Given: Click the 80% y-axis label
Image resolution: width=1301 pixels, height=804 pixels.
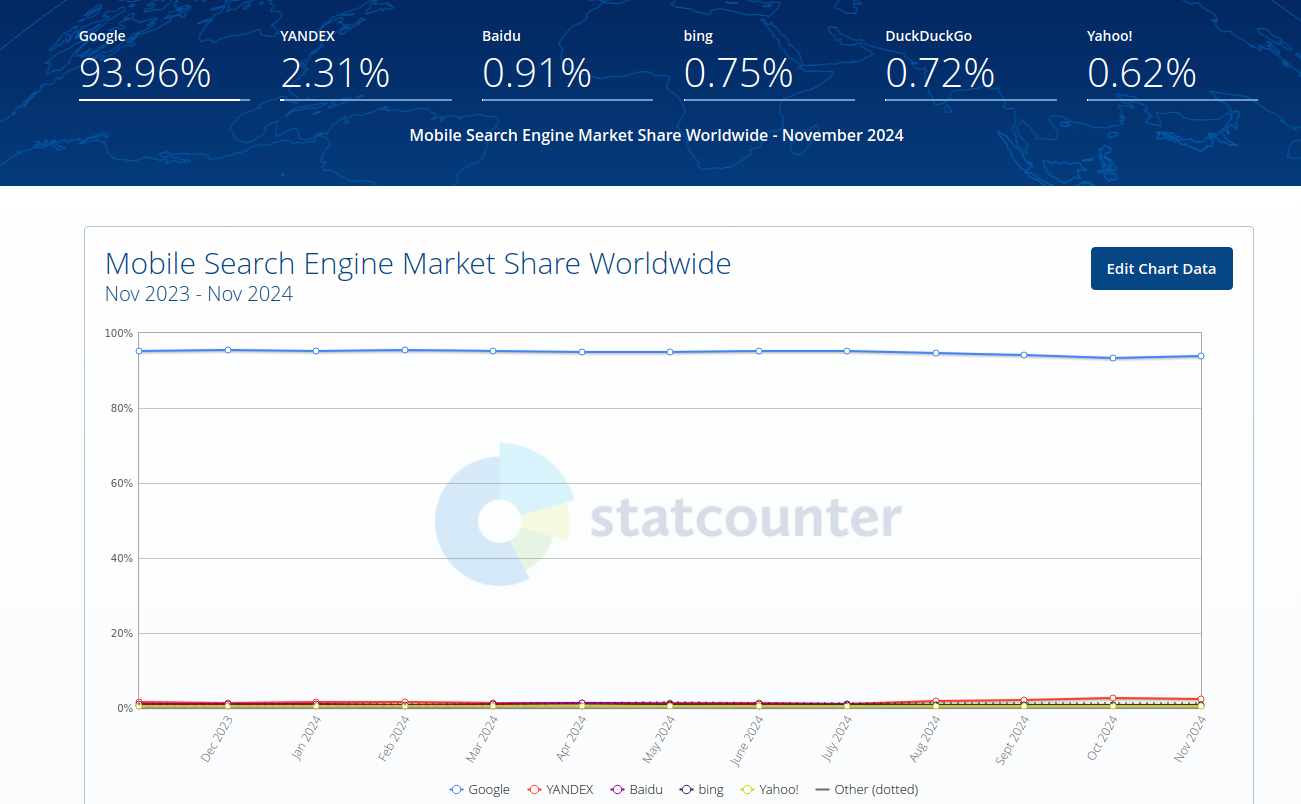Looking at the screenshot, I should [x=122, y=408].
